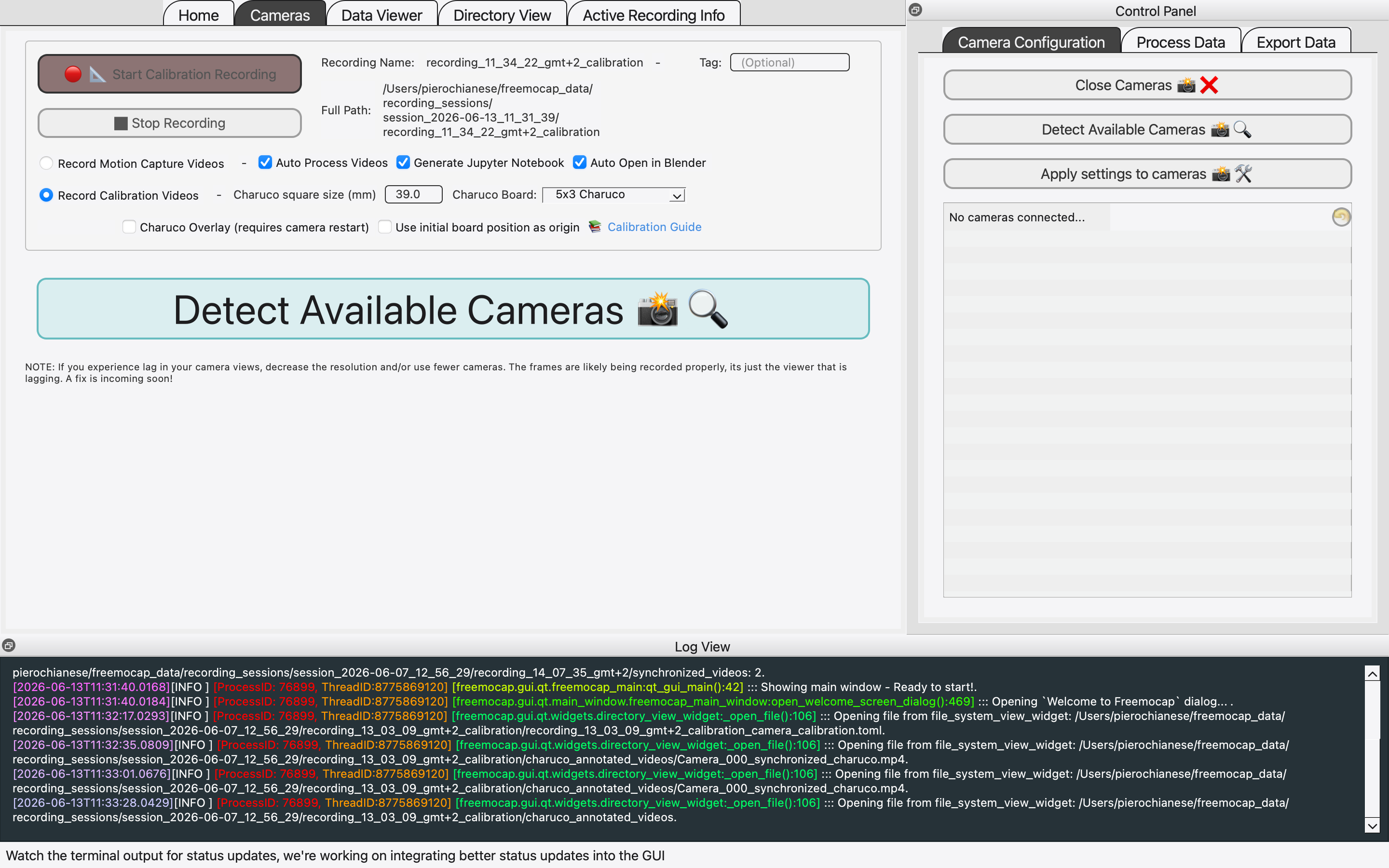The width and height of the screenshot is (1389, 868).
Task: Click Start Calibration Recording button
Action: (x=170, y=74)
